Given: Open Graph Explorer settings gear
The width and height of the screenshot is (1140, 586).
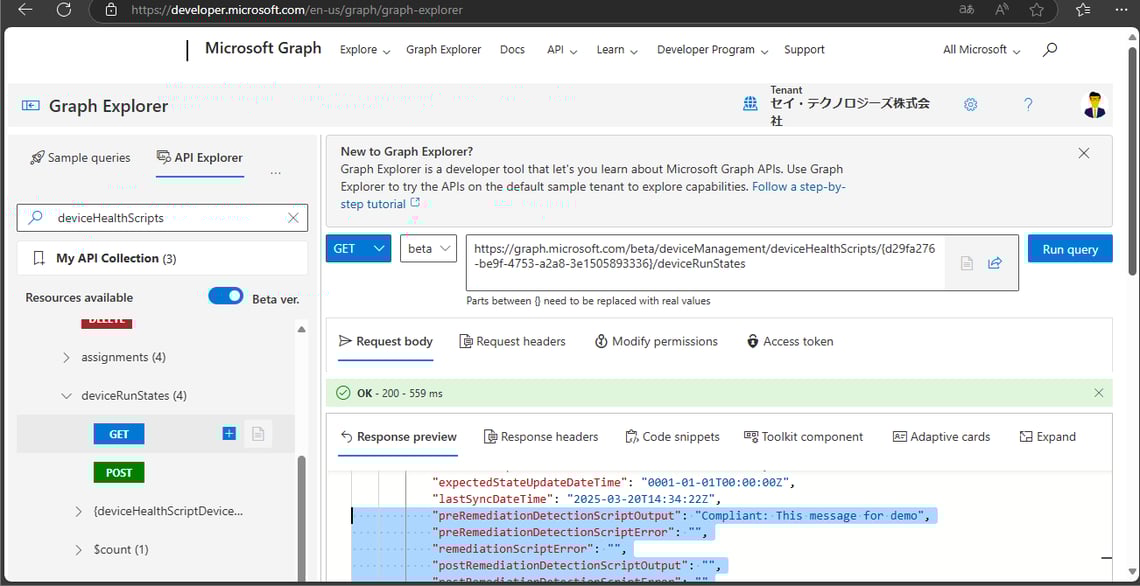Looking at the screenshot, I should click(x=970, y=104).
